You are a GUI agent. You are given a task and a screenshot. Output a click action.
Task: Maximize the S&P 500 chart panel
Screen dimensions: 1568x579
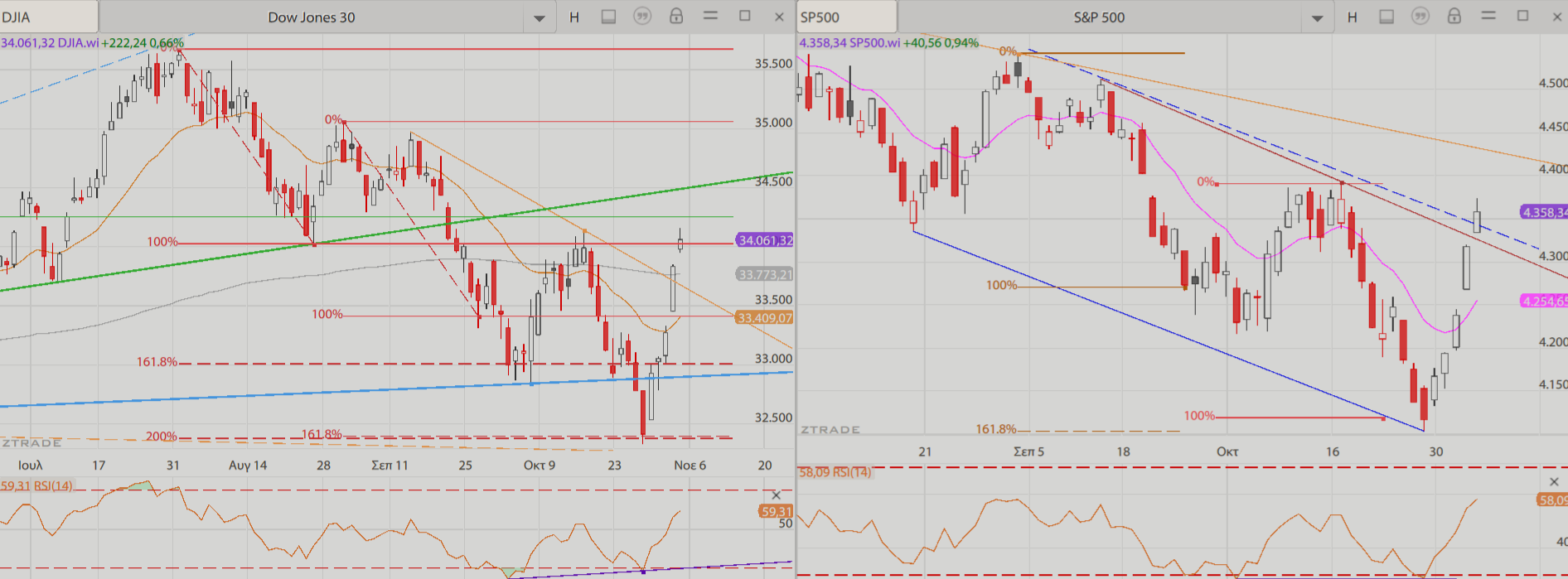(1523, 16)
